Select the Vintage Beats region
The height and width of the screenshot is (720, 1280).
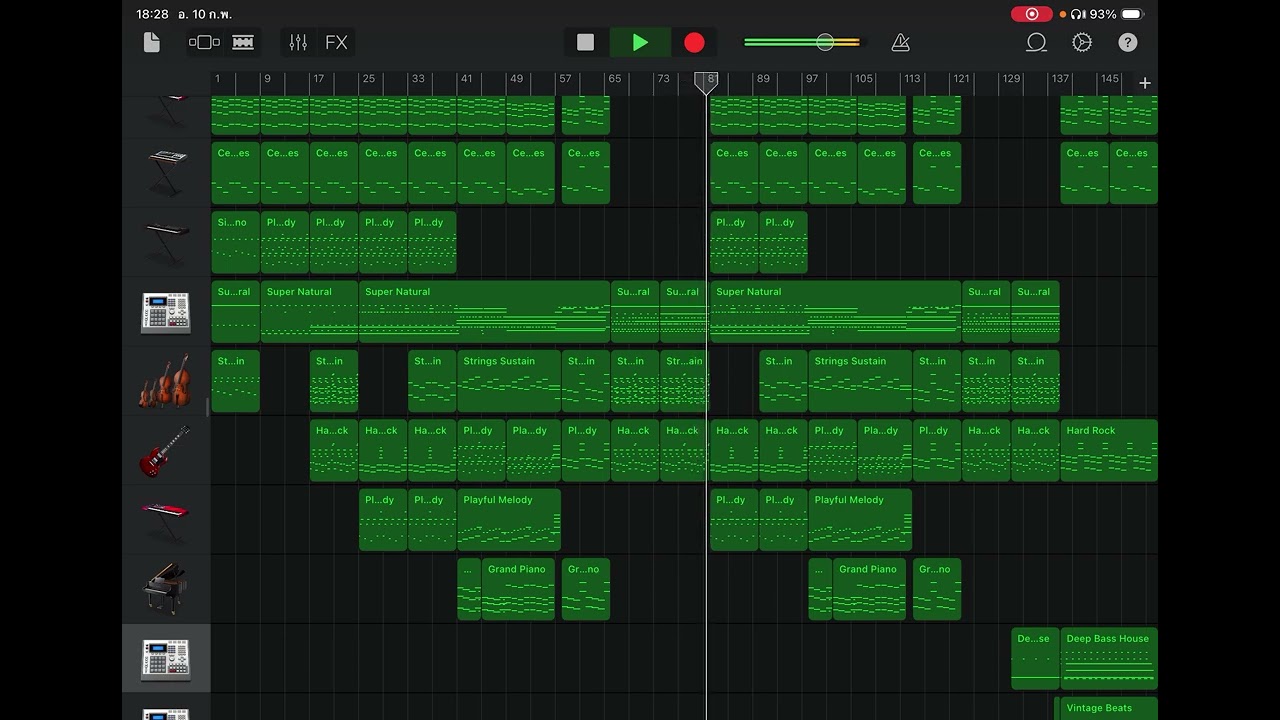click(x=1108, y=709)
